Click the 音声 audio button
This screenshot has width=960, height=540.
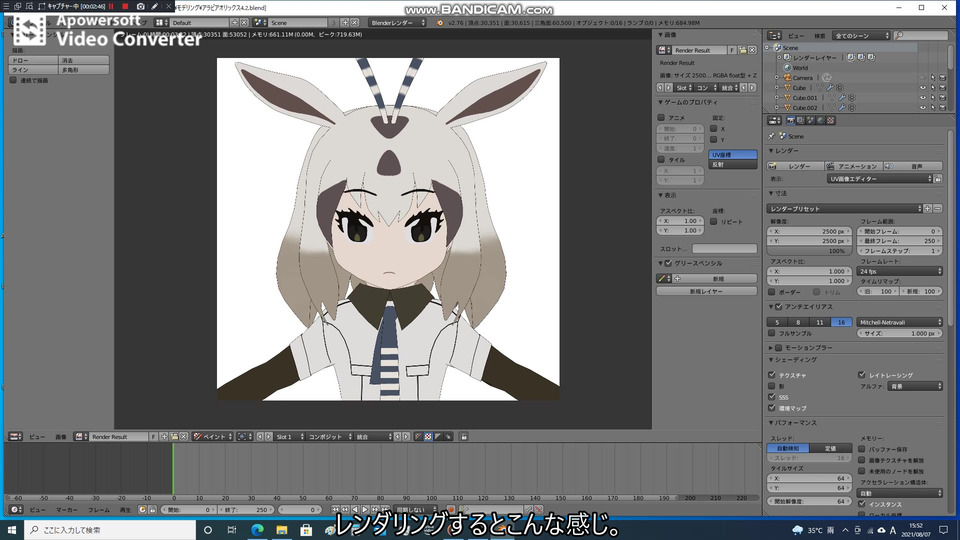(913, 166)
